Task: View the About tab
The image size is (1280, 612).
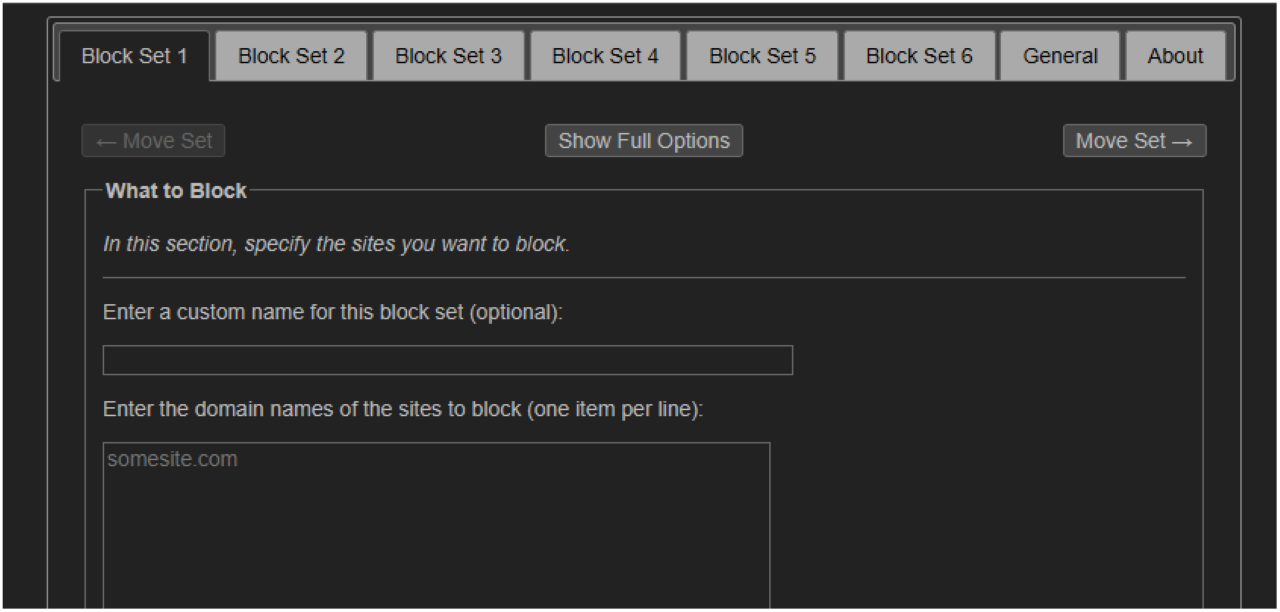Action: (1175, 56)
